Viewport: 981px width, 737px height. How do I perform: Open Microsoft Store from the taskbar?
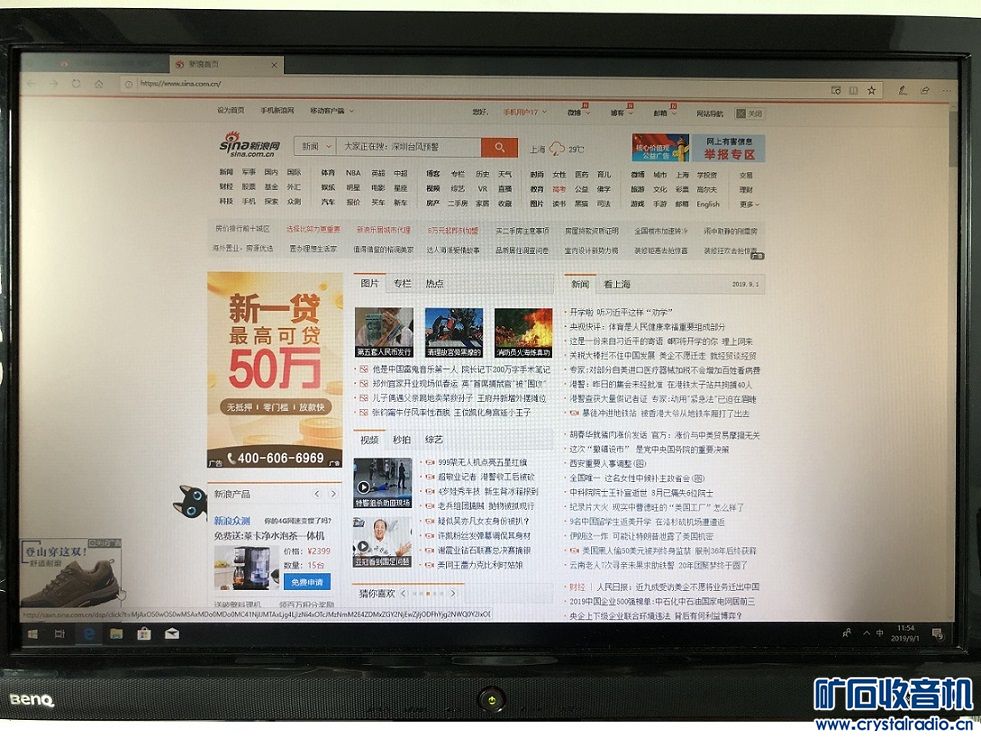(x=144, y=634)
